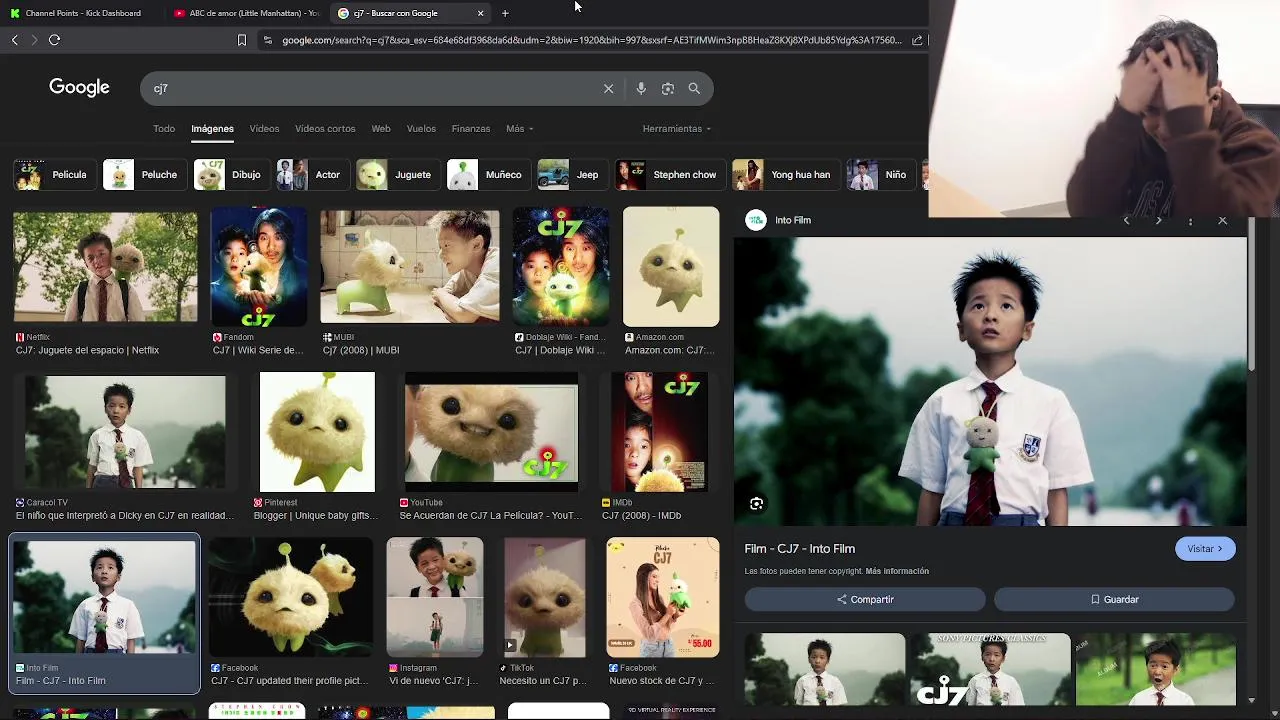Open the Instagram 'Vi de nuevo CJ7' thumbnail

(435, 598)
